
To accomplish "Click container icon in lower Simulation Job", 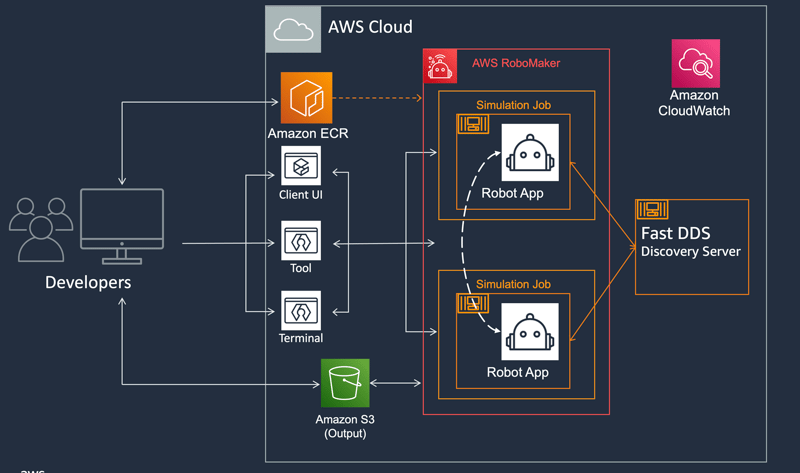I will coord(473,303).
